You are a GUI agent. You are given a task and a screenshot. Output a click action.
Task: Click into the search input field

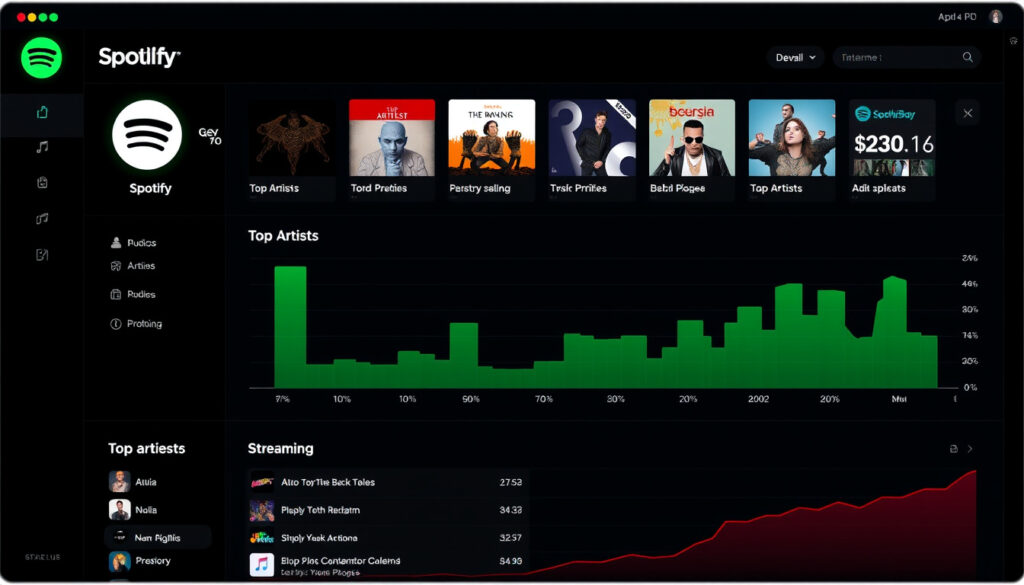[x=906, y=57]
